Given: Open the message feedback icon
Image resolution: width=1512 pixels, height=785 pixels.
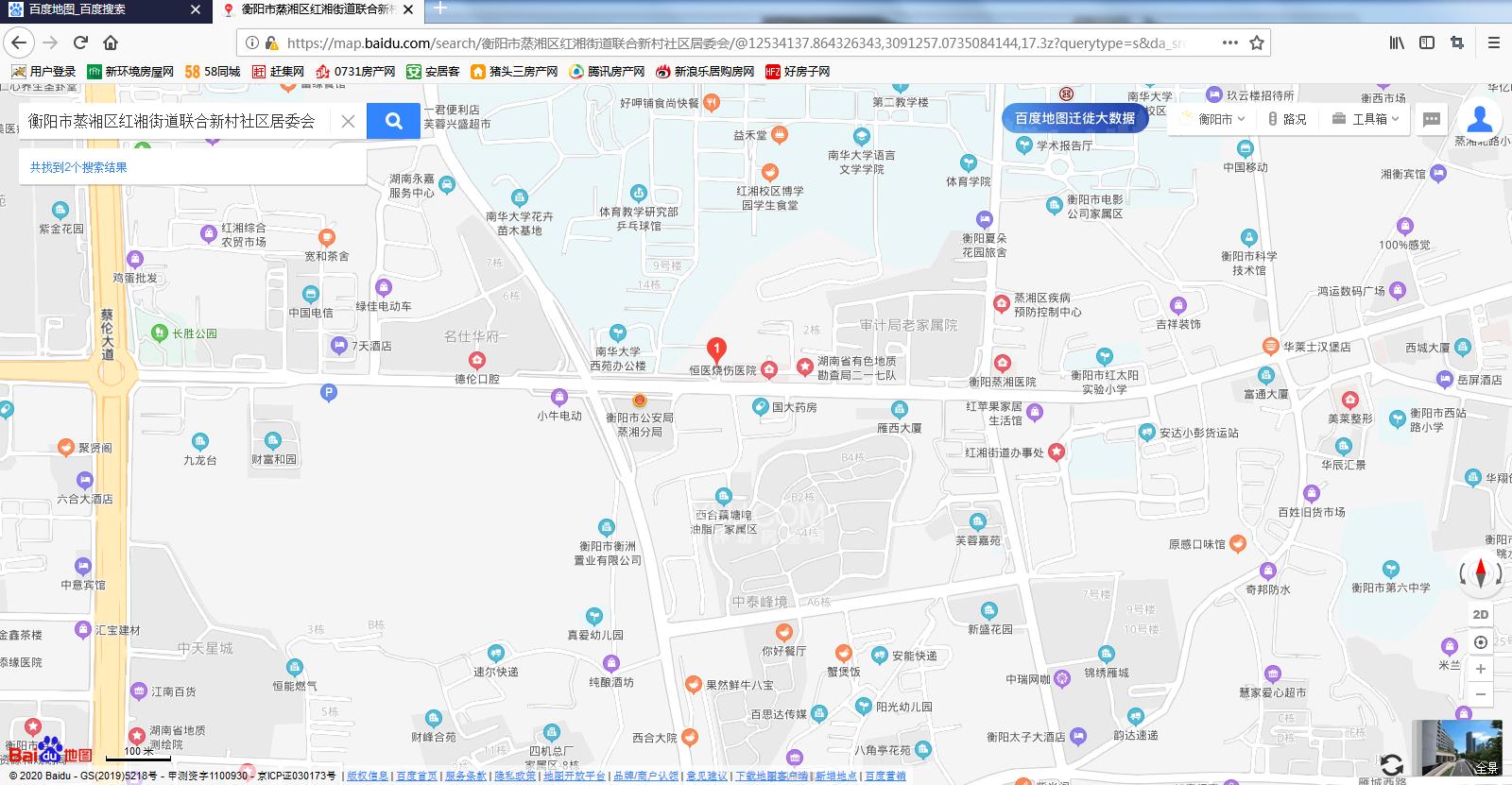Looking at the screenshot, I should [1432, 119].
